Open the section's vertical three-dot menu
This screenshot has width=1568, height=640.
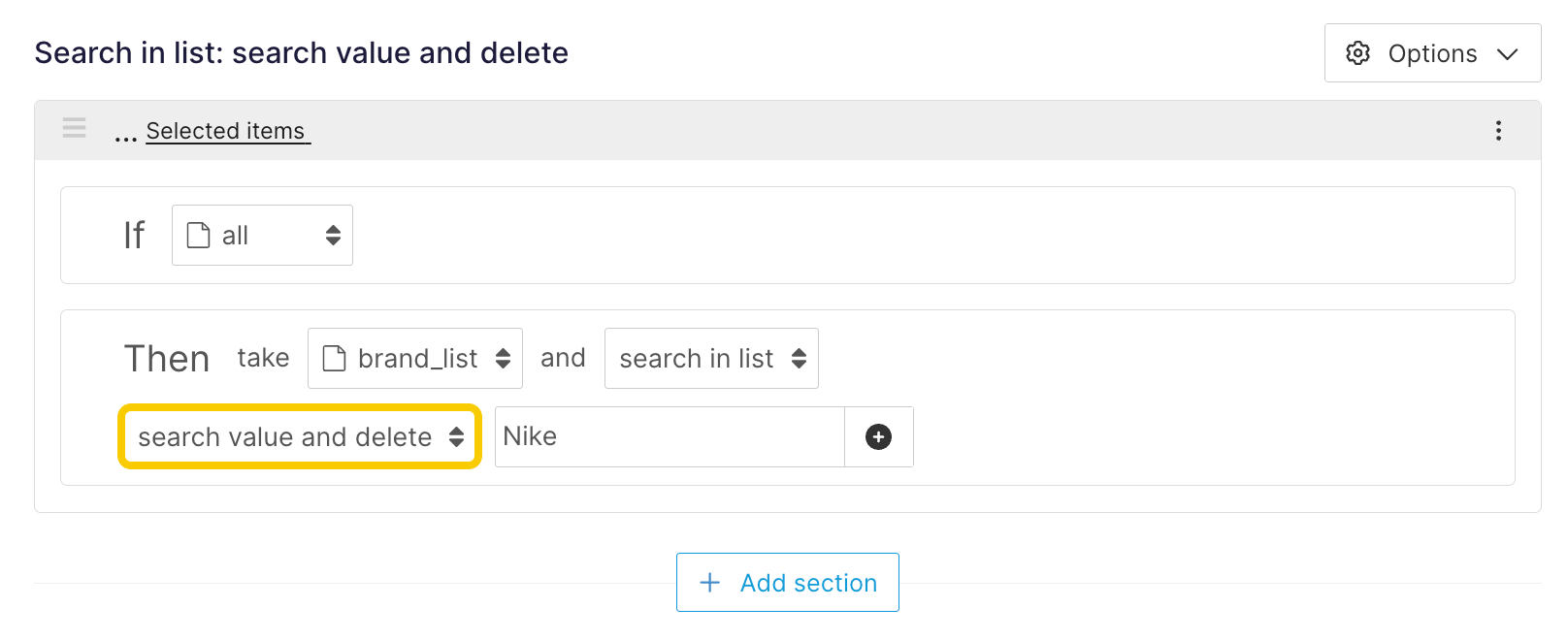point(1498,131)
